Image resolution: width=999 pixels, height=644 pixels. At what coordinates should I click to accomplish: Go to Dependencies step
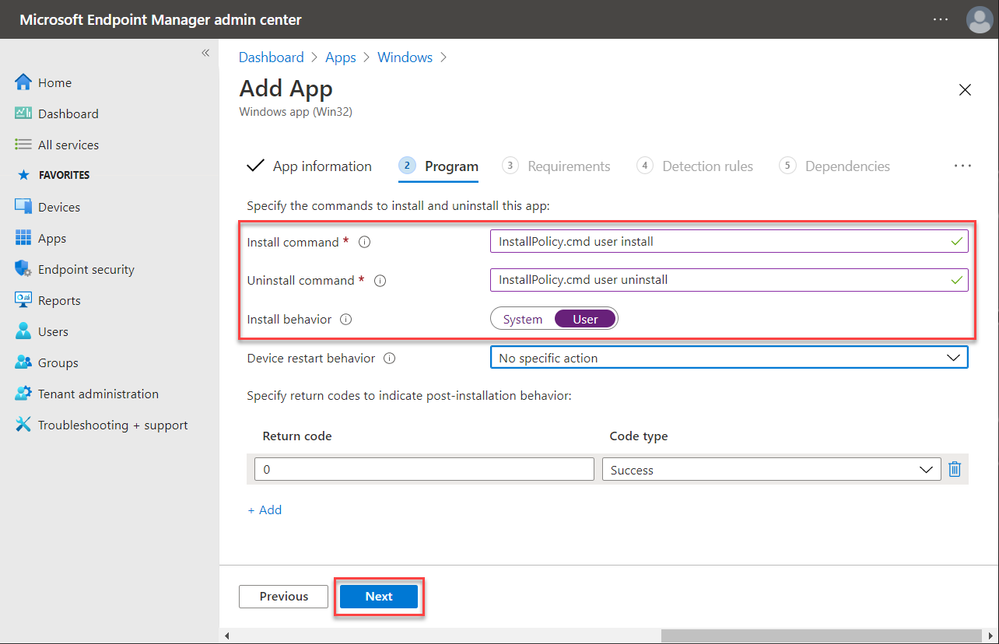click(x=835, y=166)
